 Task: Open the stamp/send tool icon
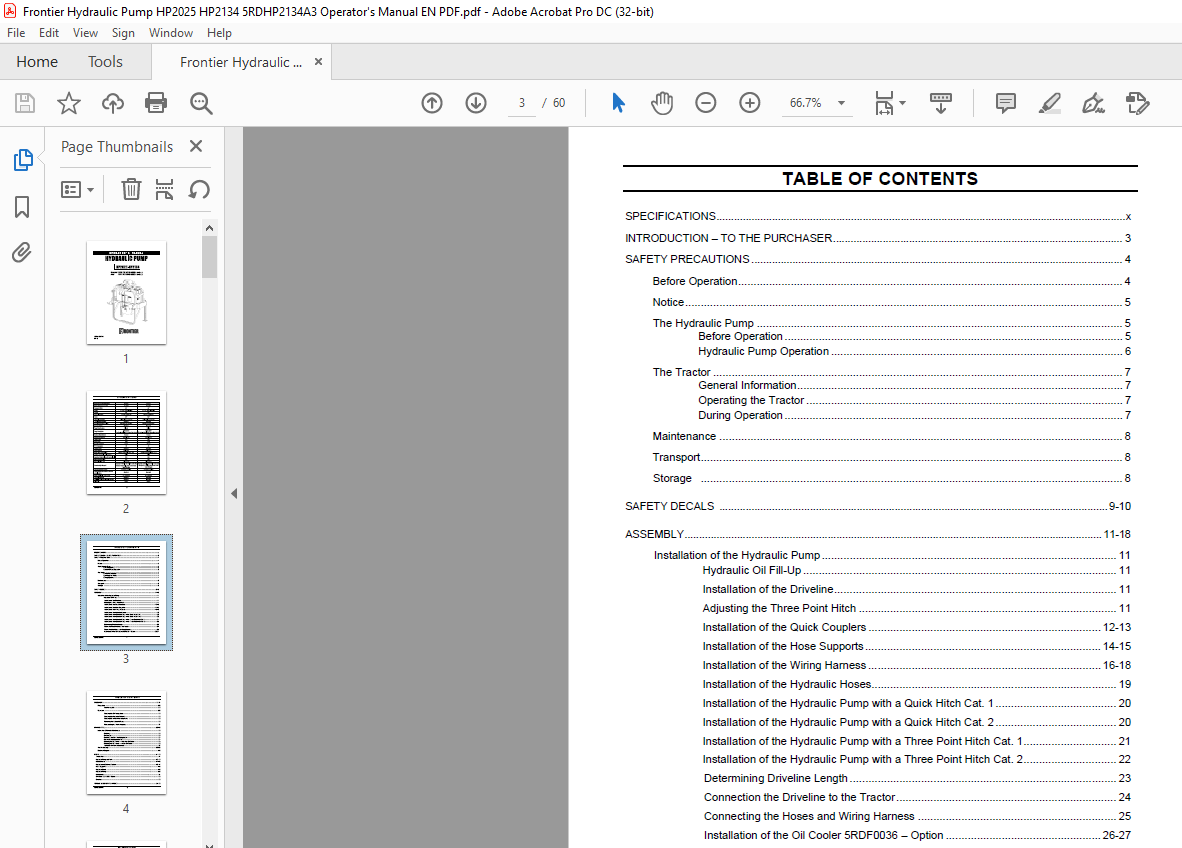click(1137, 103)
